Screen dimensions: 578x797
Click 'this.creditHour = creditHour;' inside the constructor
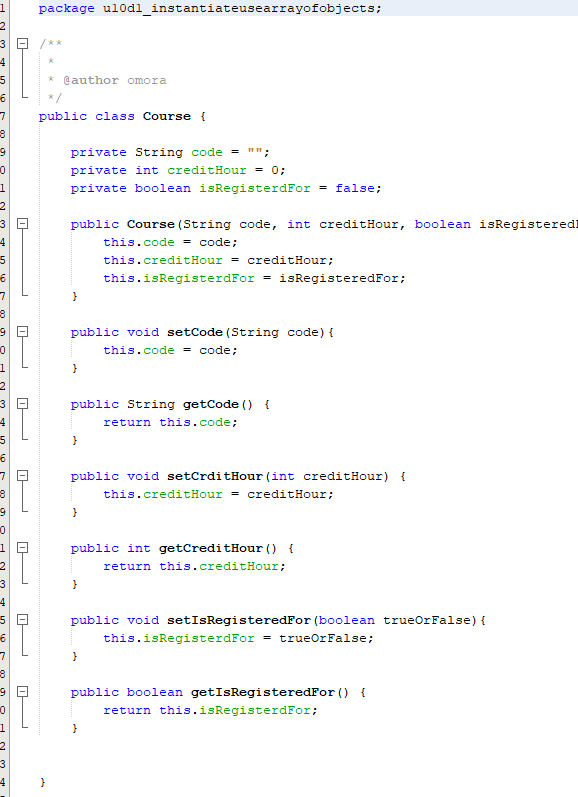(218, 260)
